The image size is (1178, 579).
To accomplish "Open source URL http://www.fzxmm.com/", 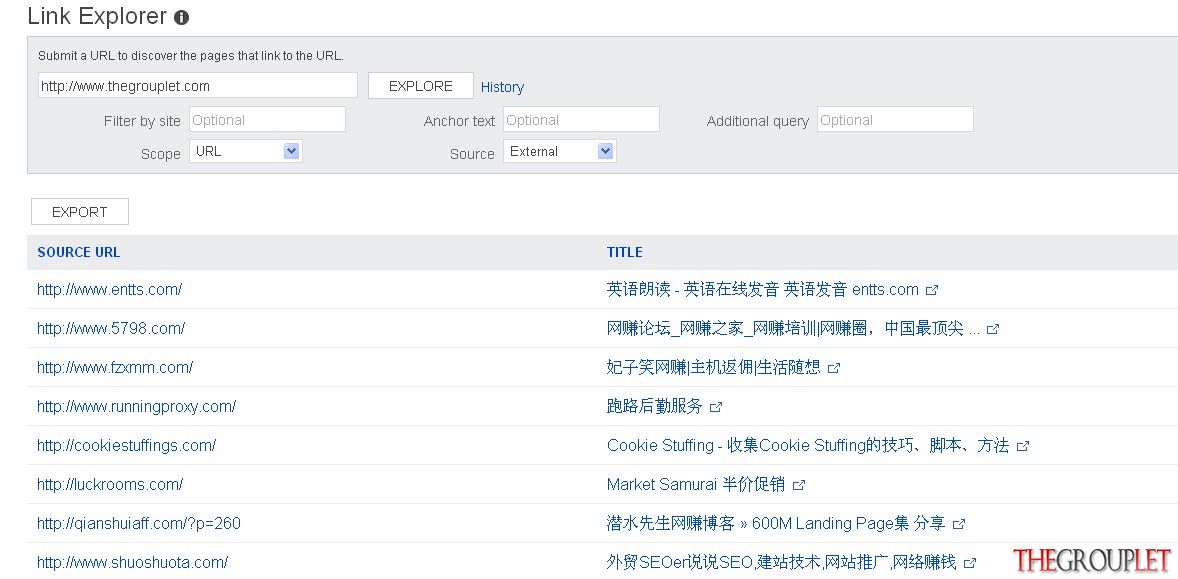I will [x=115, y=367].
